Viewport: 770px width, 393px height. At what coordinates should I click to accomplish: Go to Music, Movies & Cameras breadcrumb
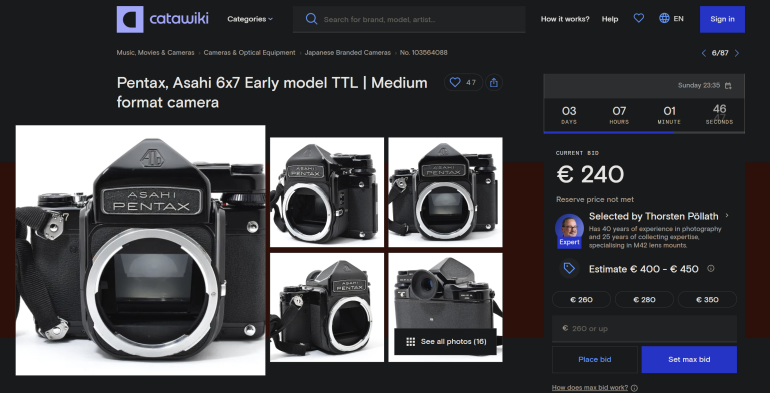(155, 53)
